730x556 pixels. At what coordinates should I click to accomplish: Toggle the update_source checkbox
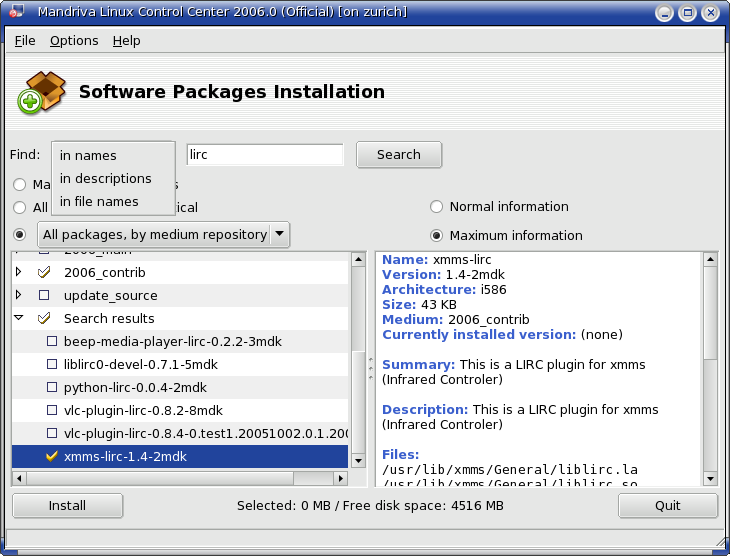click(x=44, y=295)
